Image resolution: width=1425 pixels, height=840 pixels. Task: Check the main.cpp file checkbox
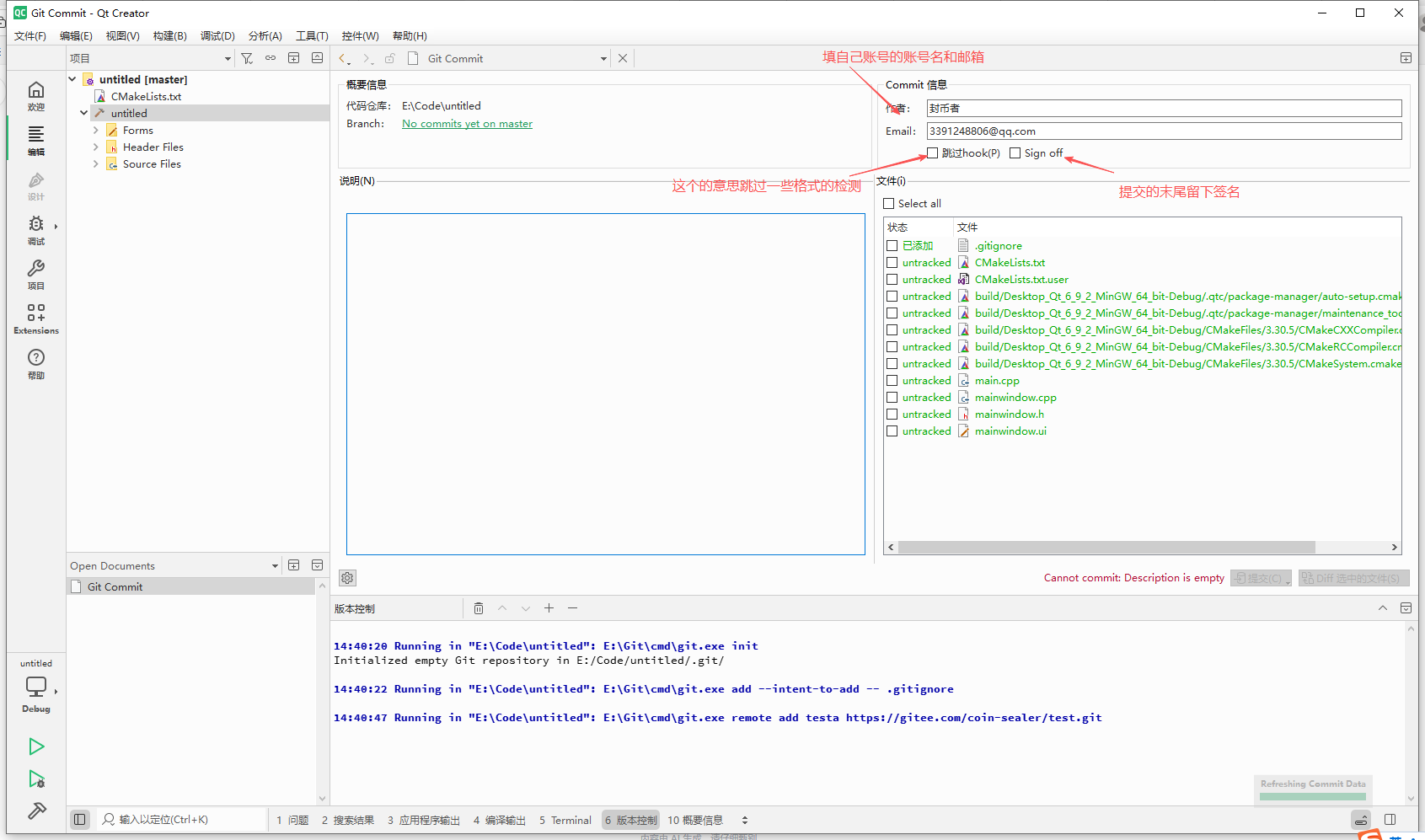[x=892, y=381]
